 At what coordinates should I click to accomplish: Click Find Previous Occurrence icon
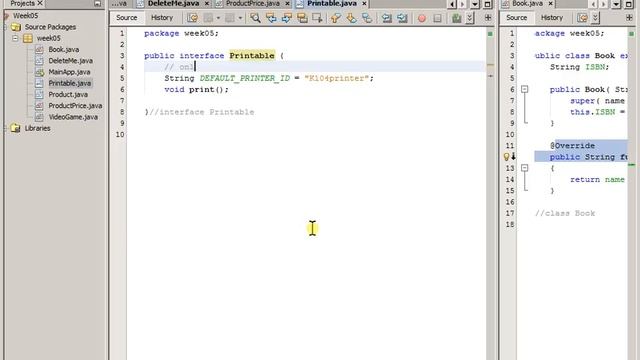(x=271, y=18)
